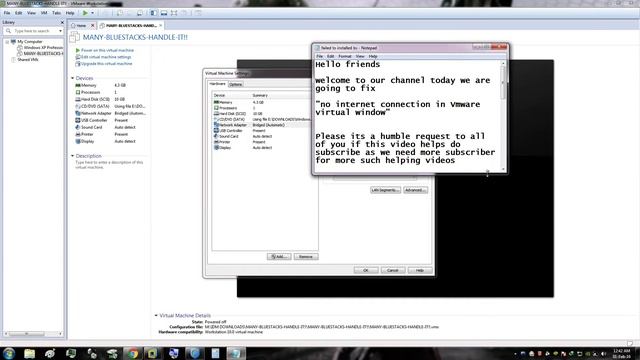This screenshot has height=360, width=640.
Task: Open Notepad Format menu
Action: click(344, 56)
